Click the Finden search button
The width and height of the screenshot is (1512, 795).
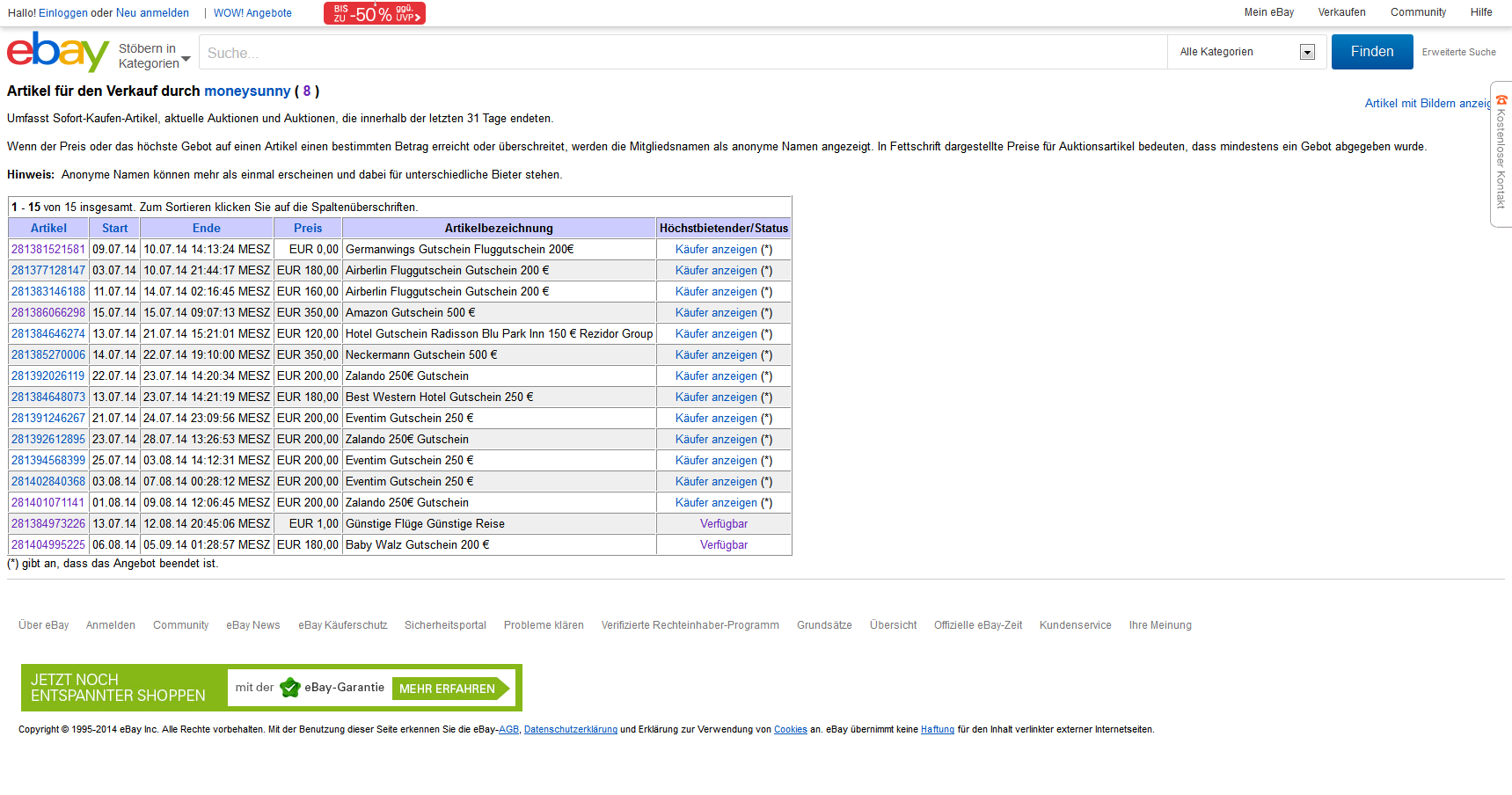(x=1372, y=52)
